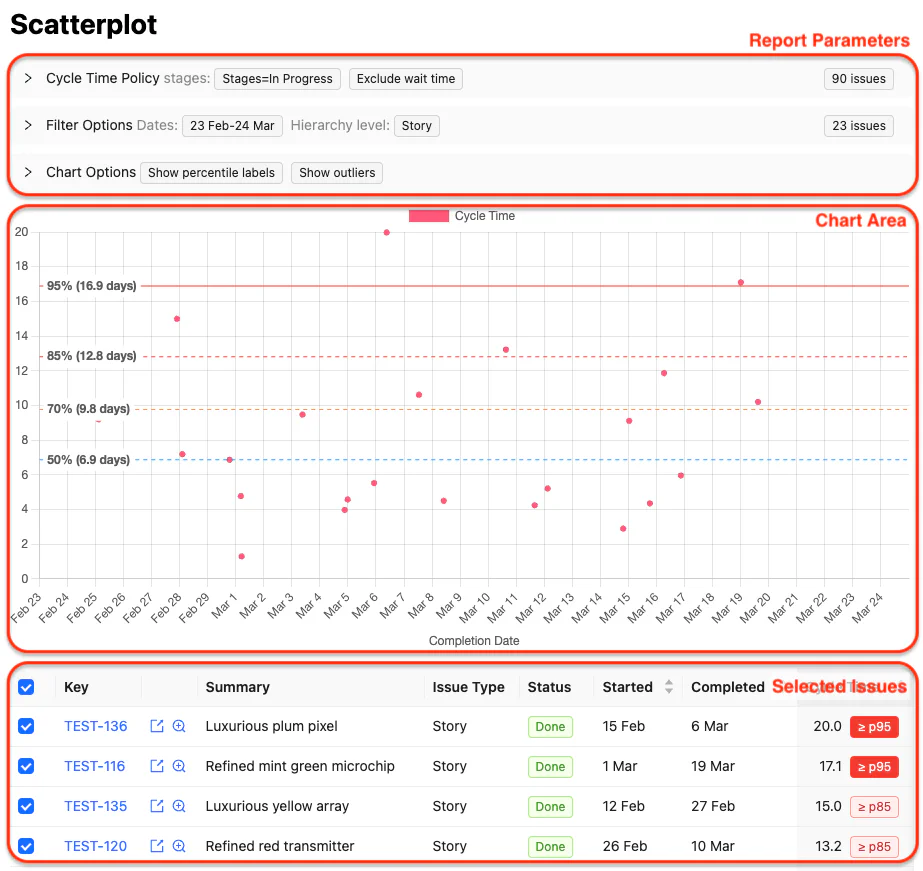
Task: Click the Story hierarchy level tag
Action: point(417,126)
